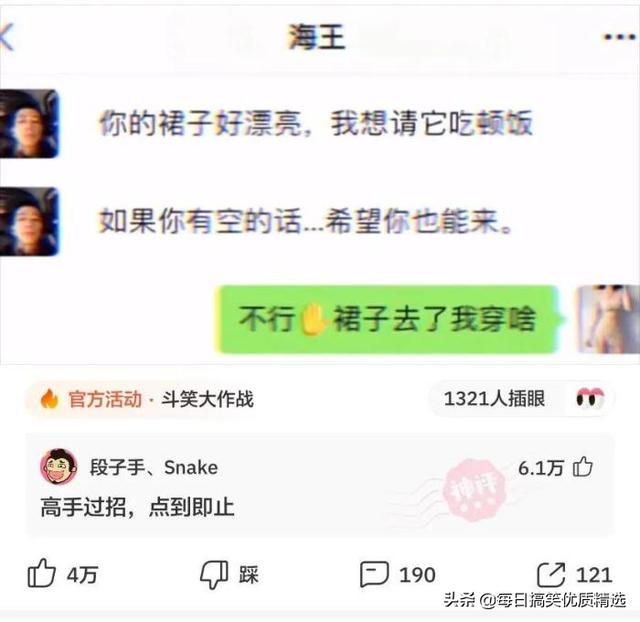Like the top comment with 6.1万 thumbs-up

(582, 467)
